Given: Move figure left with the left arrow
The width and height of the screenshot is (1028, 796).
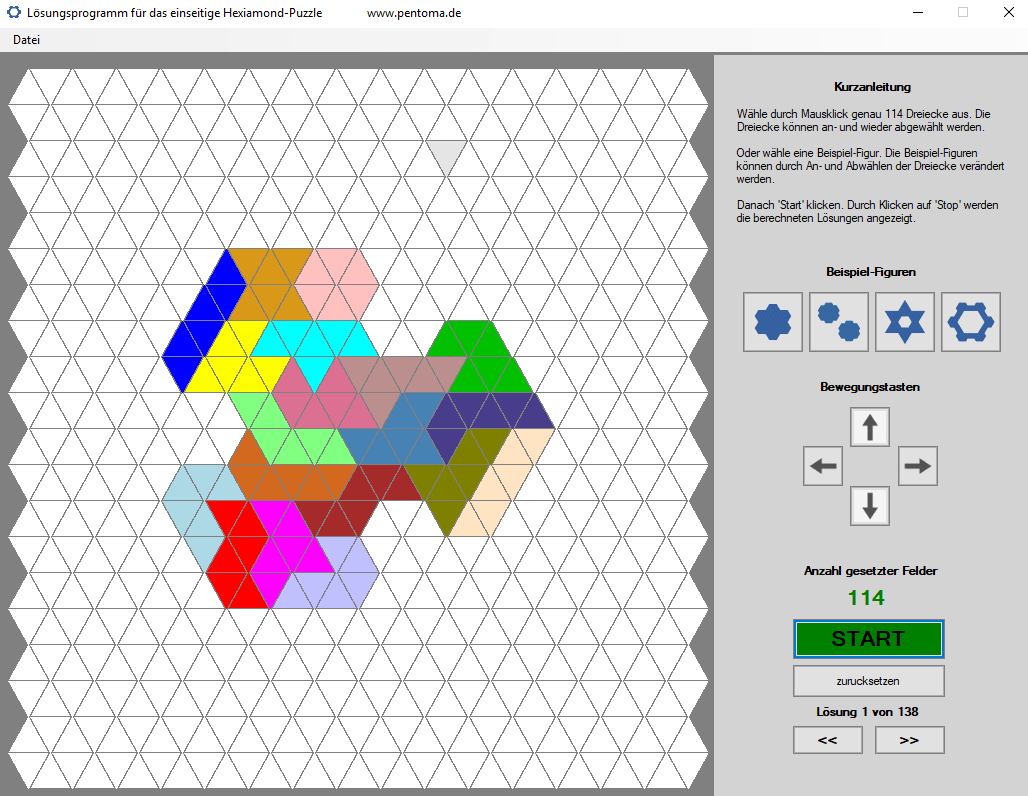Looking at the screenshot, I should coord(823,466).
